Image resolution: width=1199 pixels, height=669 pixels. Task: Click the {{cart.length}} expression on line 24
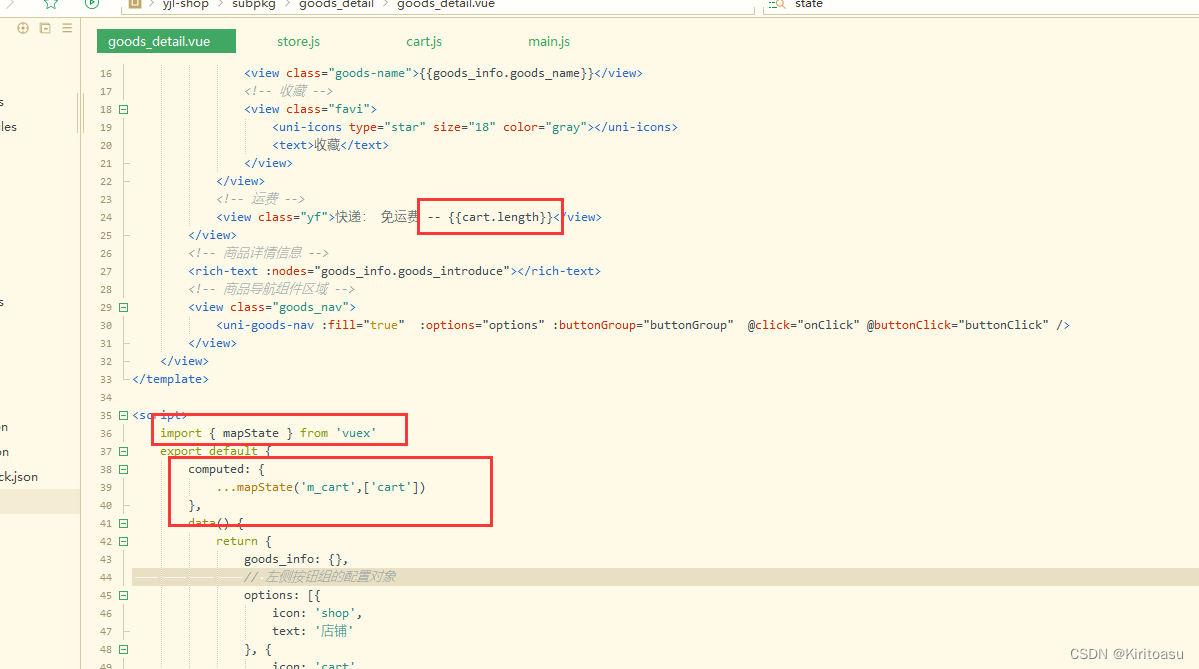click(x=500, y=217)
